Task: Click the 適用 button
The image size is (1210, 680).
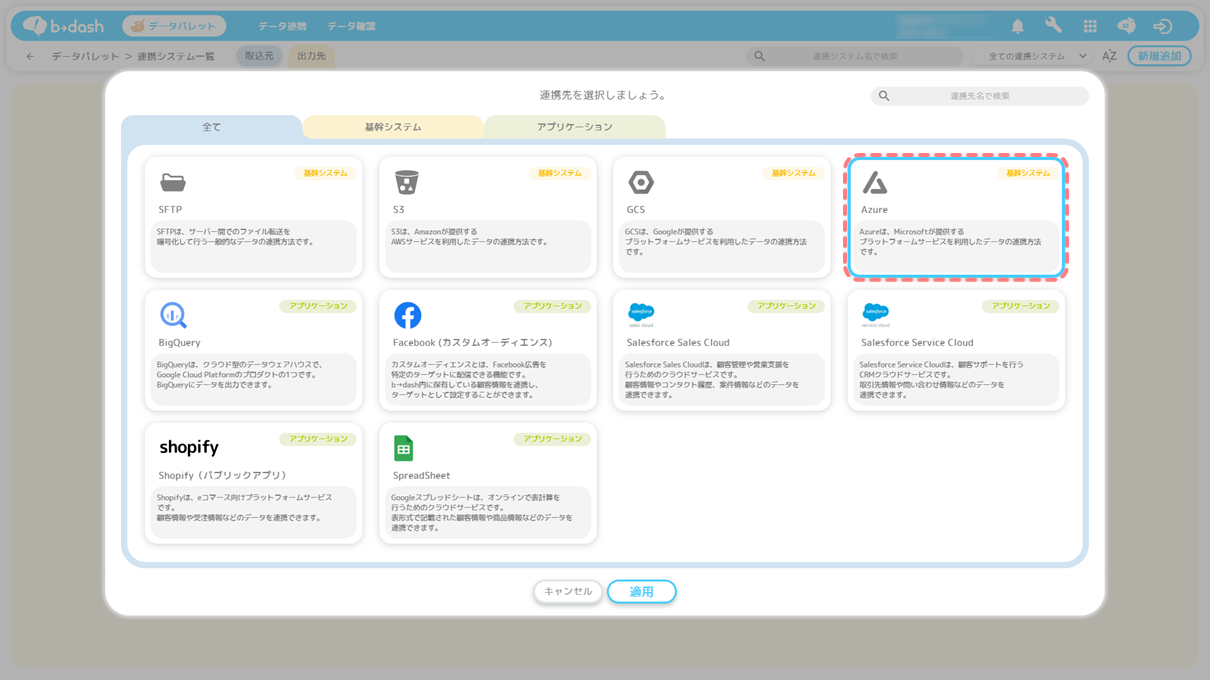Action: click(x=642, y=592)
